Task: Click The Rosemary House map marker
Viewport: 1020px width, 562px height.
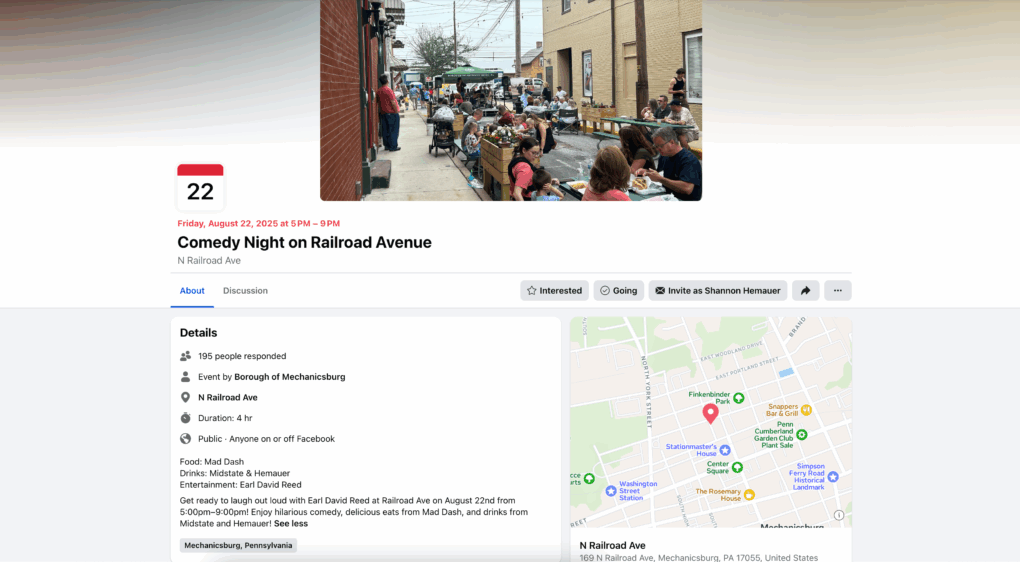Action: click(749, 495)
